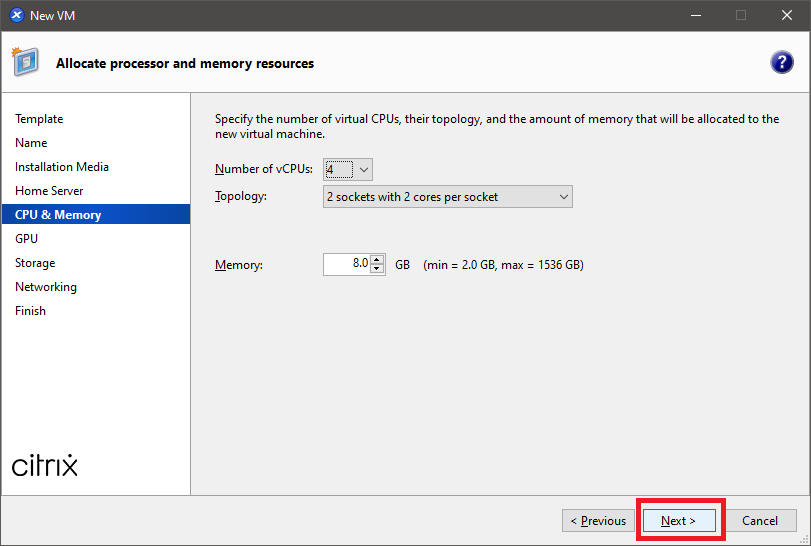The width and height of the screenshot is (811, 546).
Task: Increase memory with the up spinner arrow
Action: pyautogui.click(x=377, y=260)
